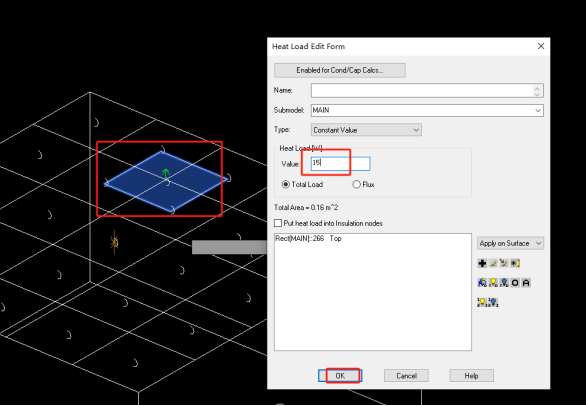Click the blue globe with bulb icon
Screen dimensions: 586x406
coord(482,283)
